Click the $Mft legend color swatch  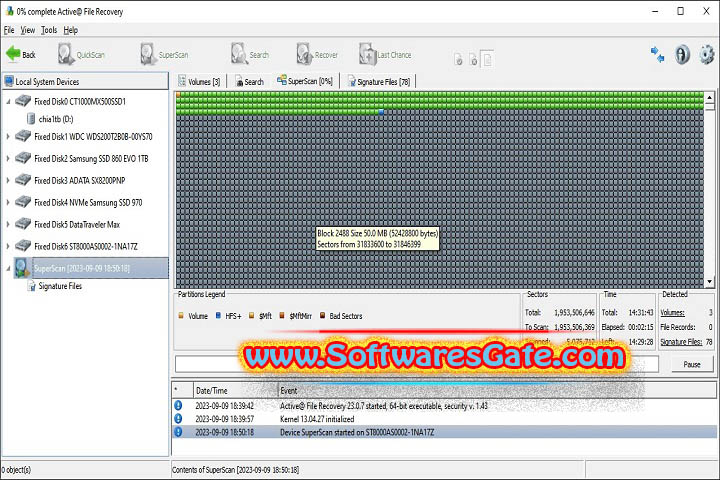[251, 316]
